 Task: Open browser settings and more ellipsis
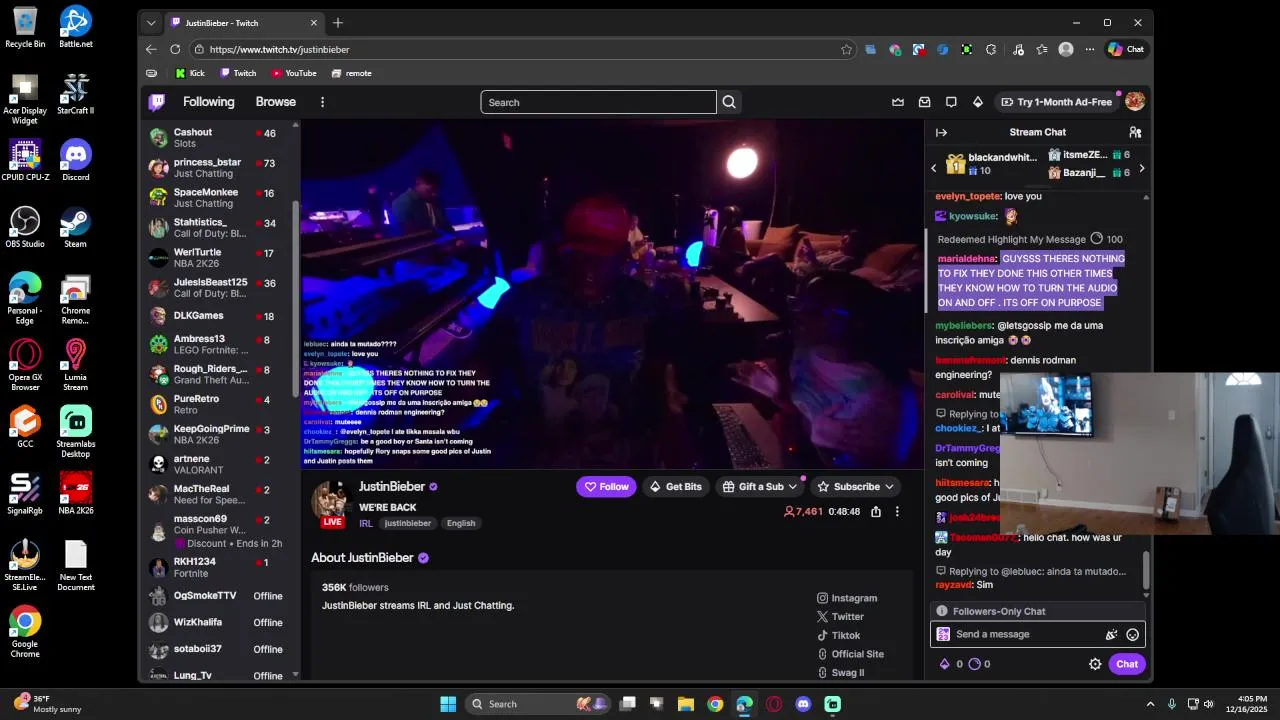(1089, 49)
